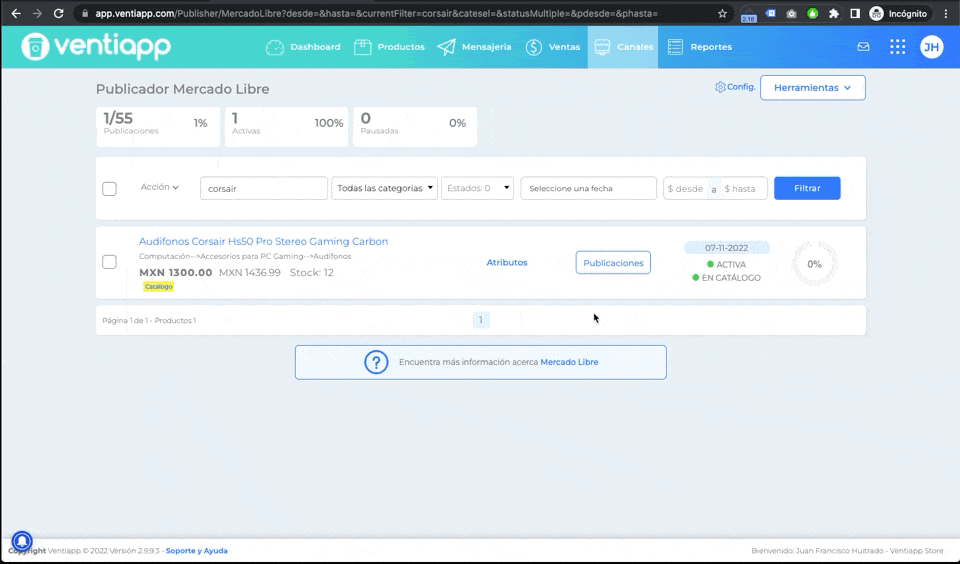Bookmark the page with the star icon
The width and height of the screenshot is (960, 564).
pyautogui.click(x=722, y=13)
